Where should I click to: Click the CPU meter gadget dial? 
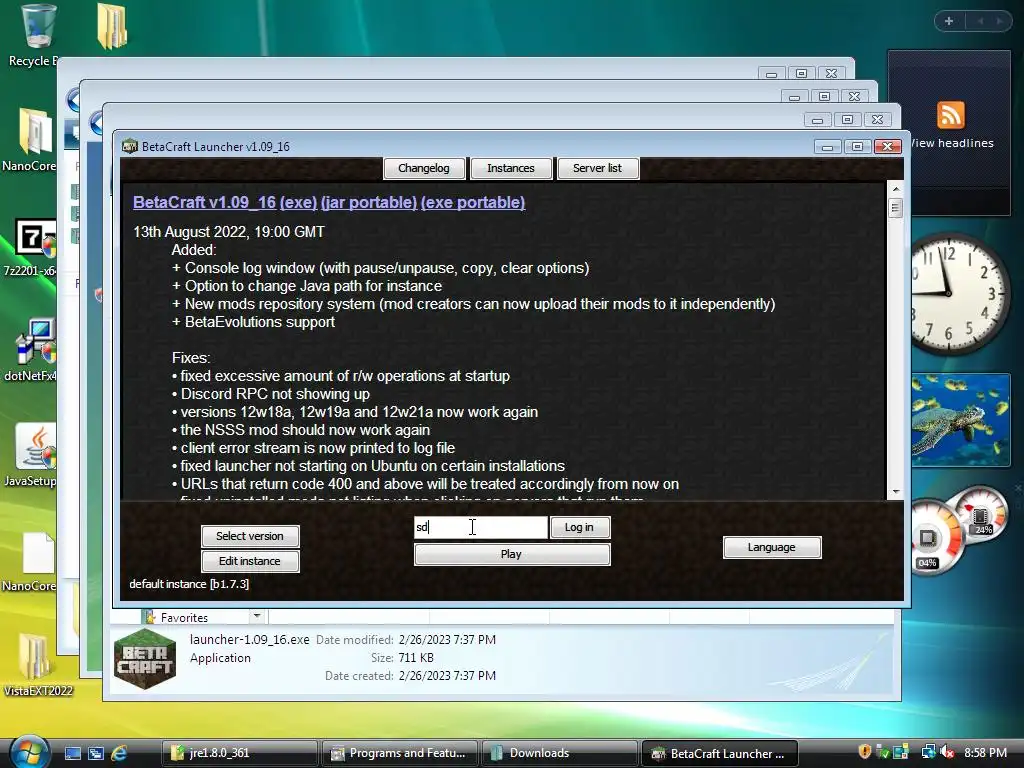pyautogui.click(x=934, y=537)
